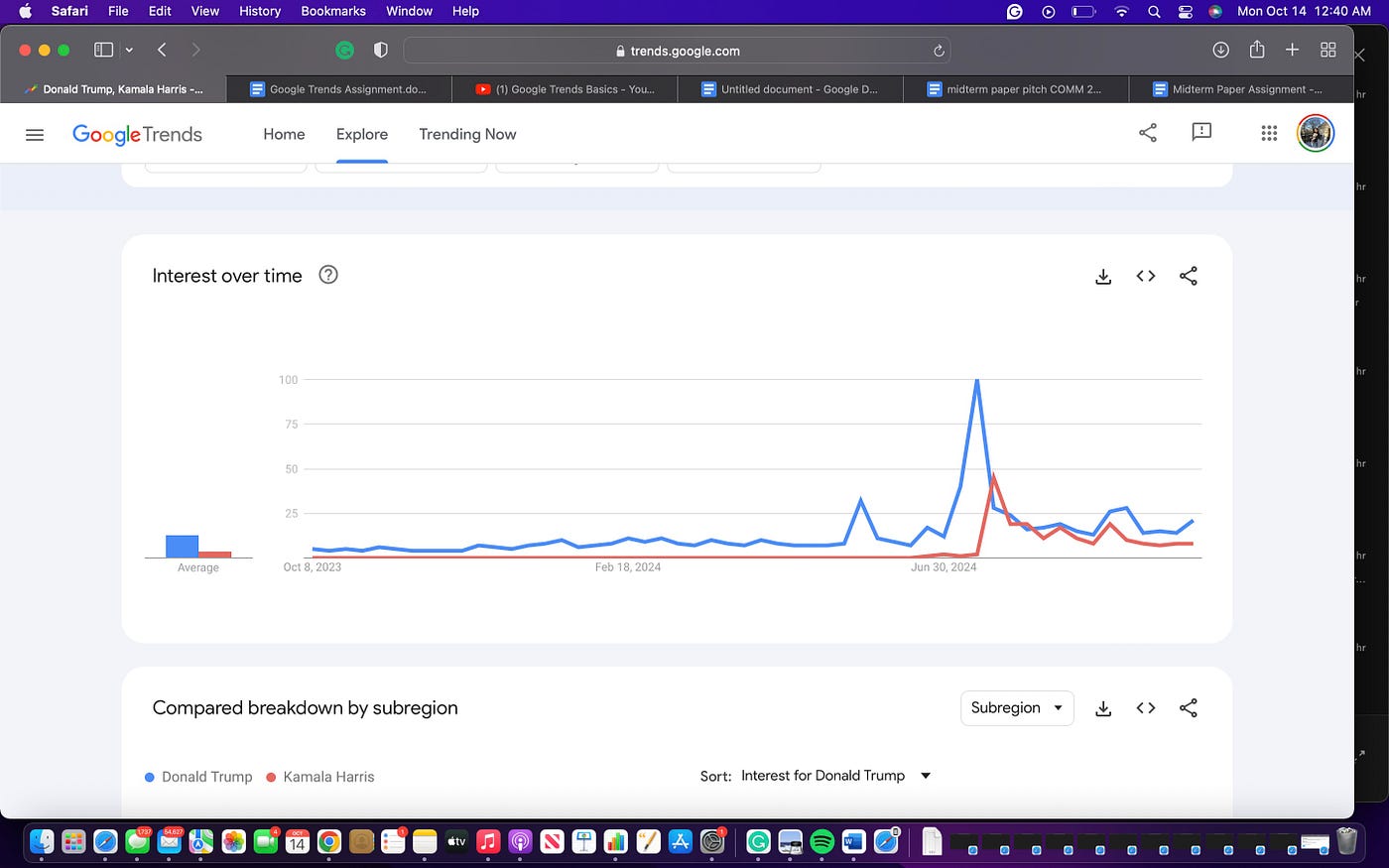Open Calendar from the Dock
This screenshot has height=868, width=1389.
tap(297, 841)
